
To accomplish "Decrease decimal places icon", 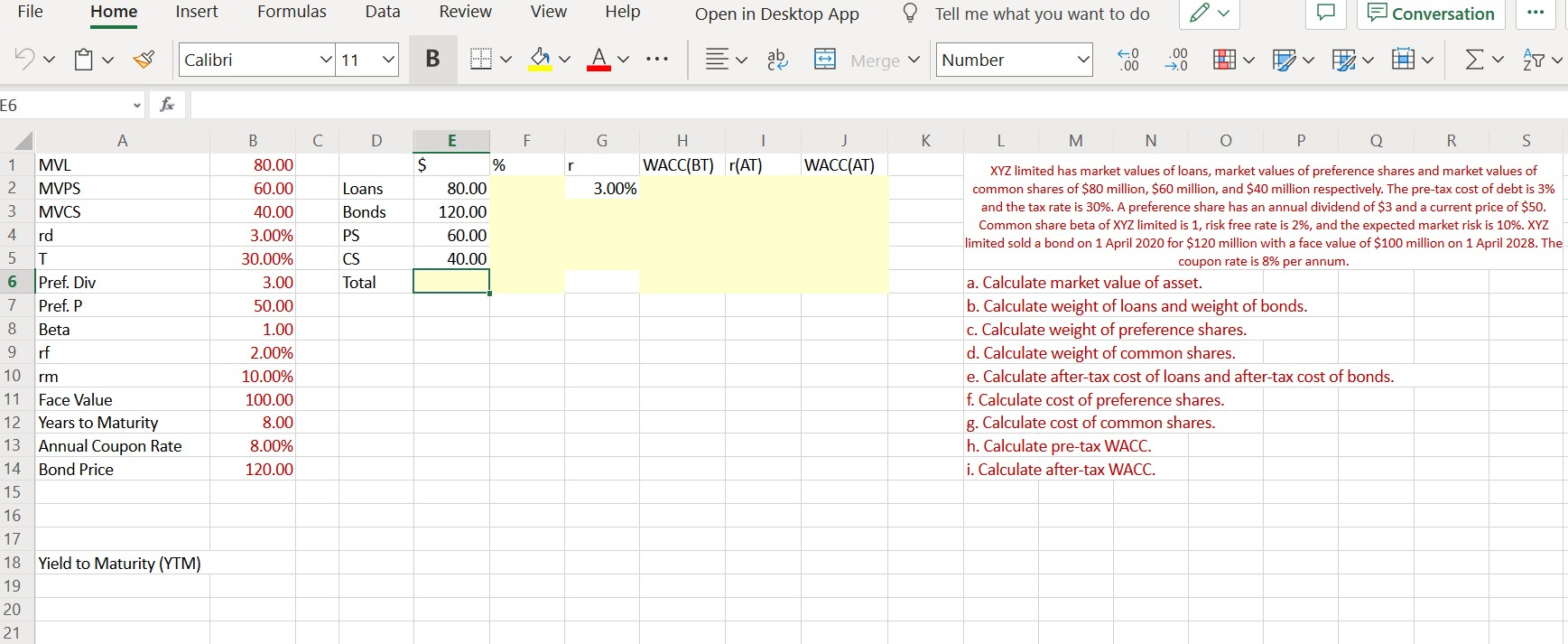I will click(x=1129, y=60).
